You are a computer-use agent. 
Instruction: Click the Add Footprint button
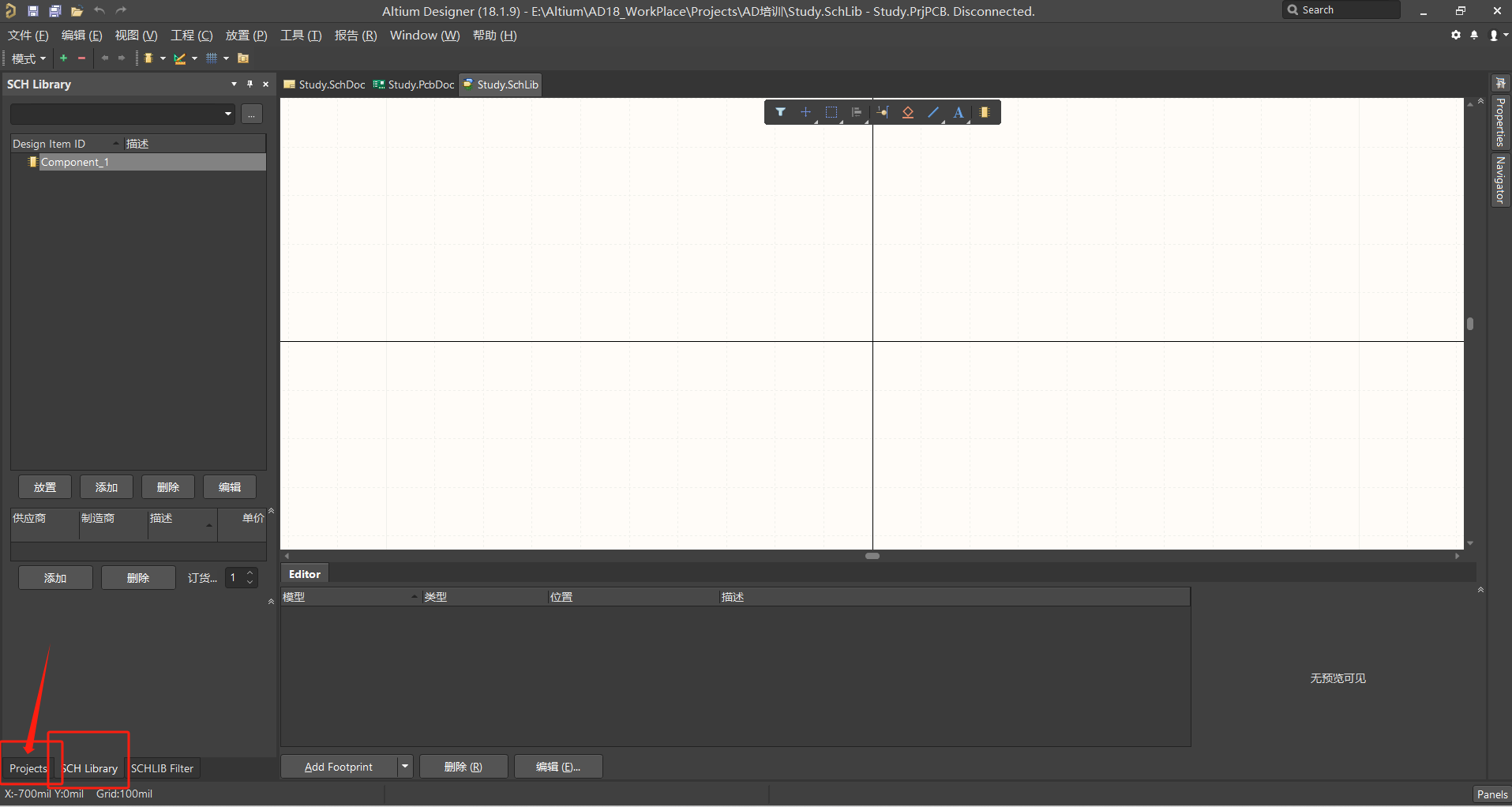pos(339,767)
